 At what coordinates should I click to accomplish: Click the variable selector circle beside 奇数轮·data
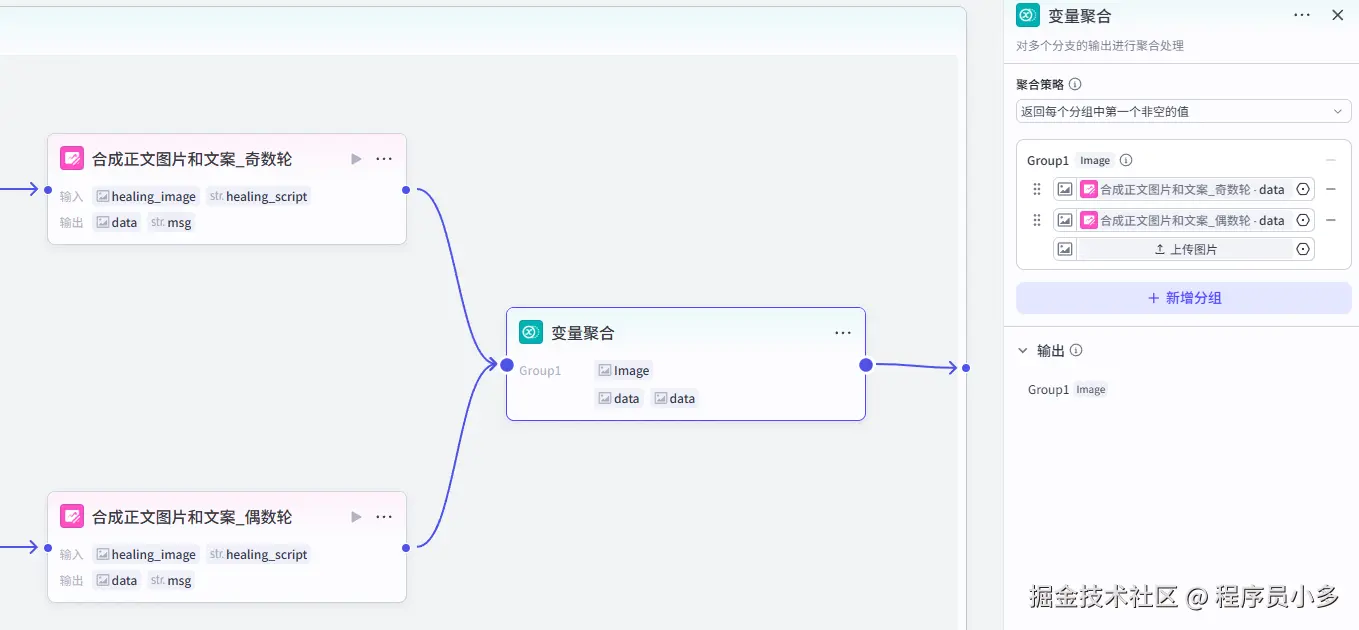click(x=1303, y=189)
